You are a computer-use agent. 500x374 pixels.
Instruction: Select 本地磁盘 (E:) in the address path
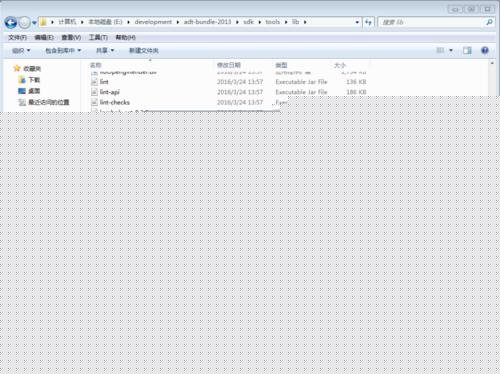(105, 22)
